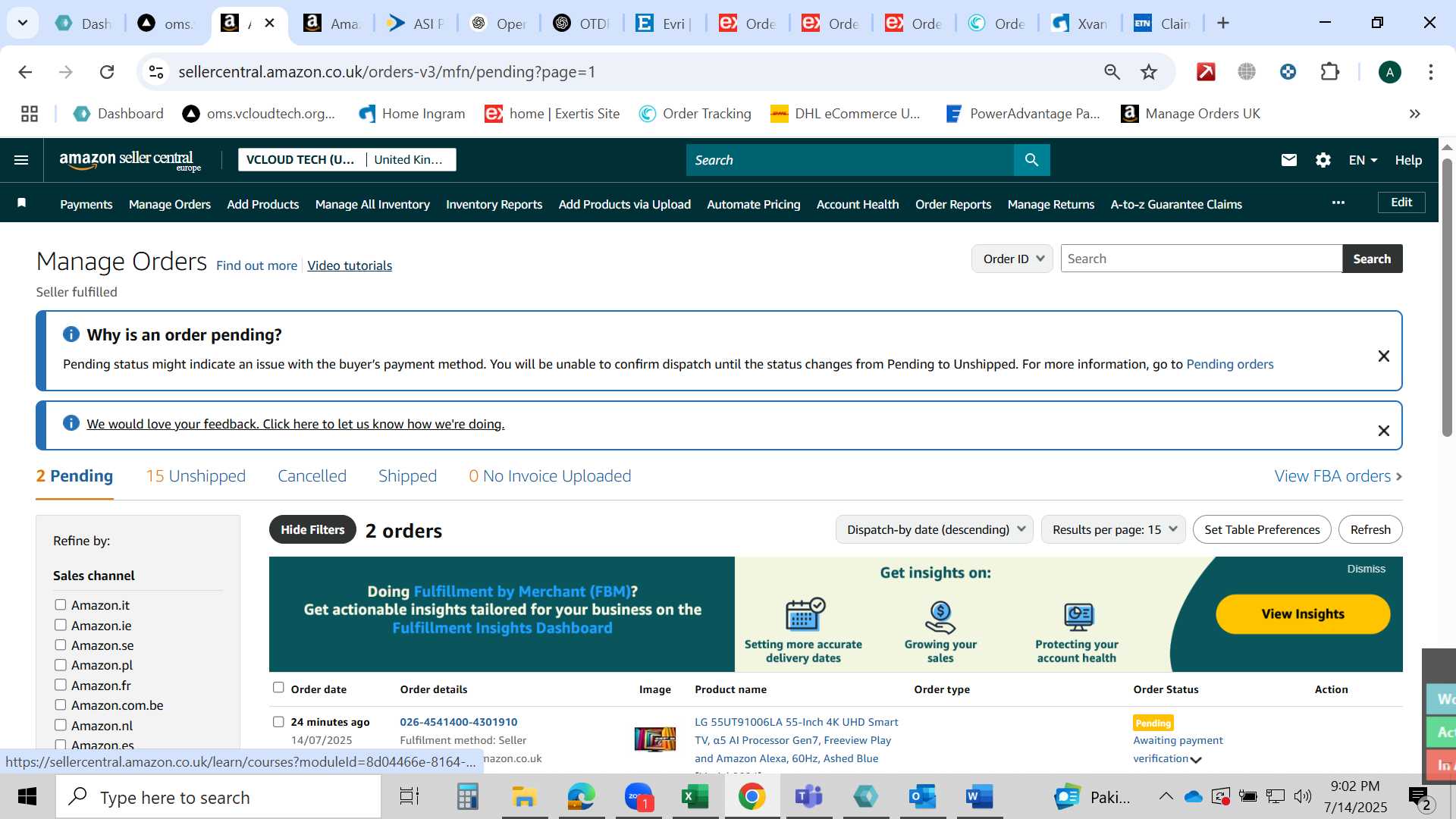
Task: Check the Amazon.pl sales channel filter
Action: click(61, 665)
